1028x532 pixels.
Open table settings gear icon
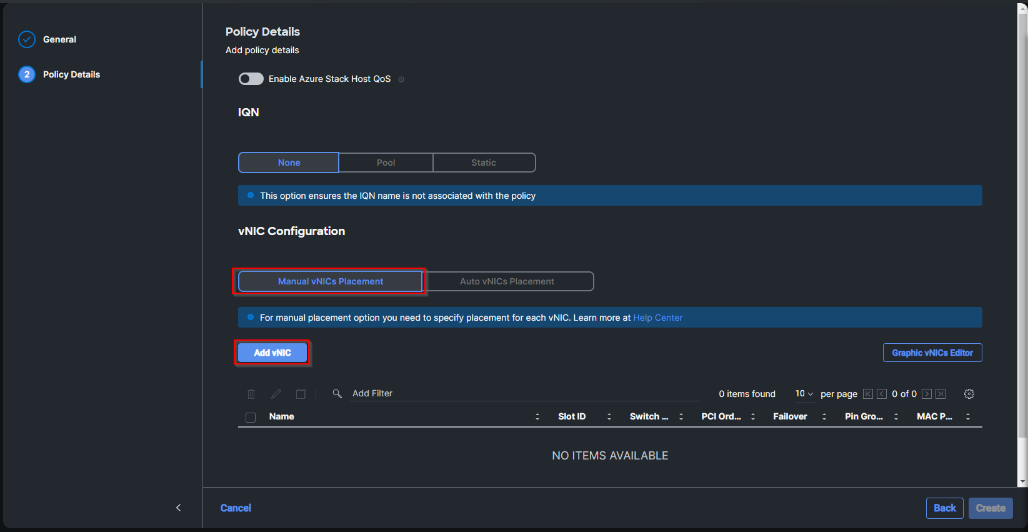969,394
